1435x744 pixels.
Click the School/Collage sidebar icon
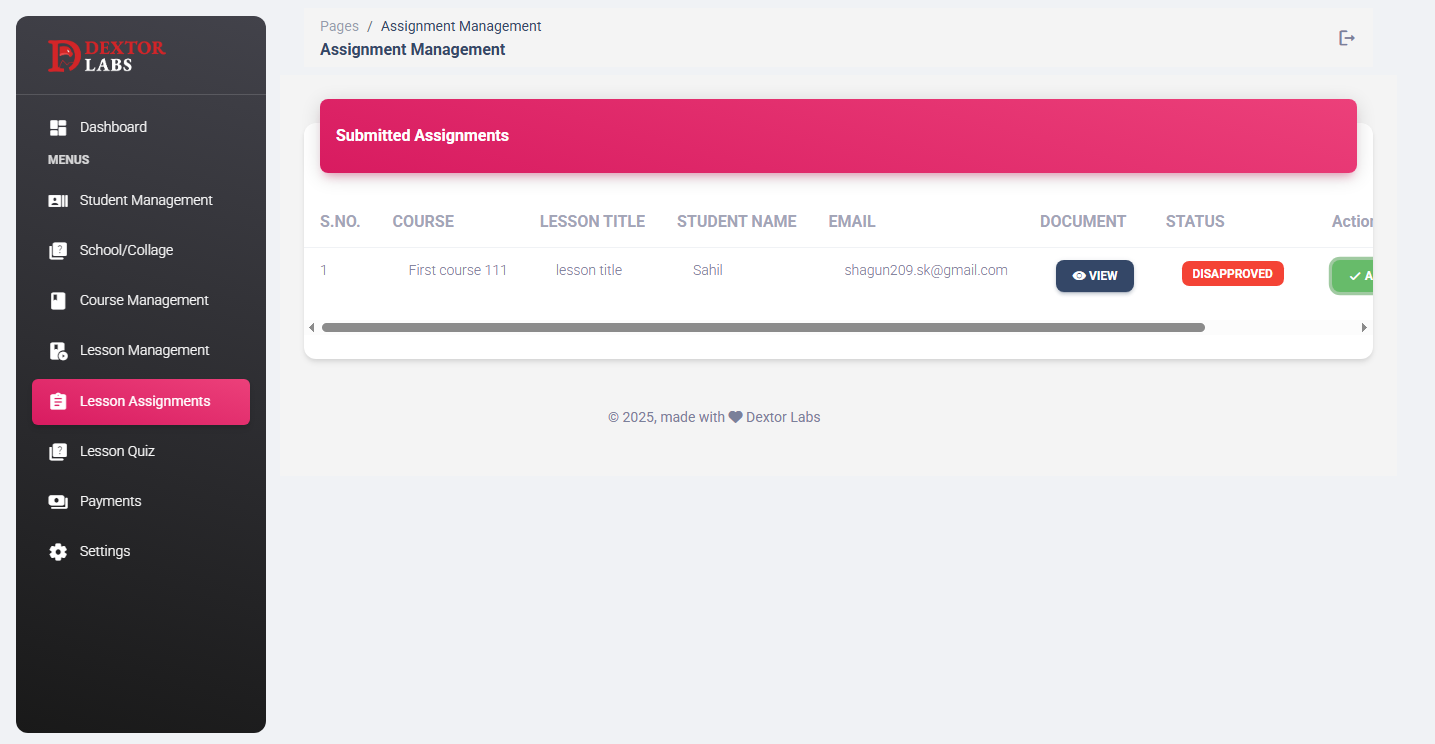[58, 251]
